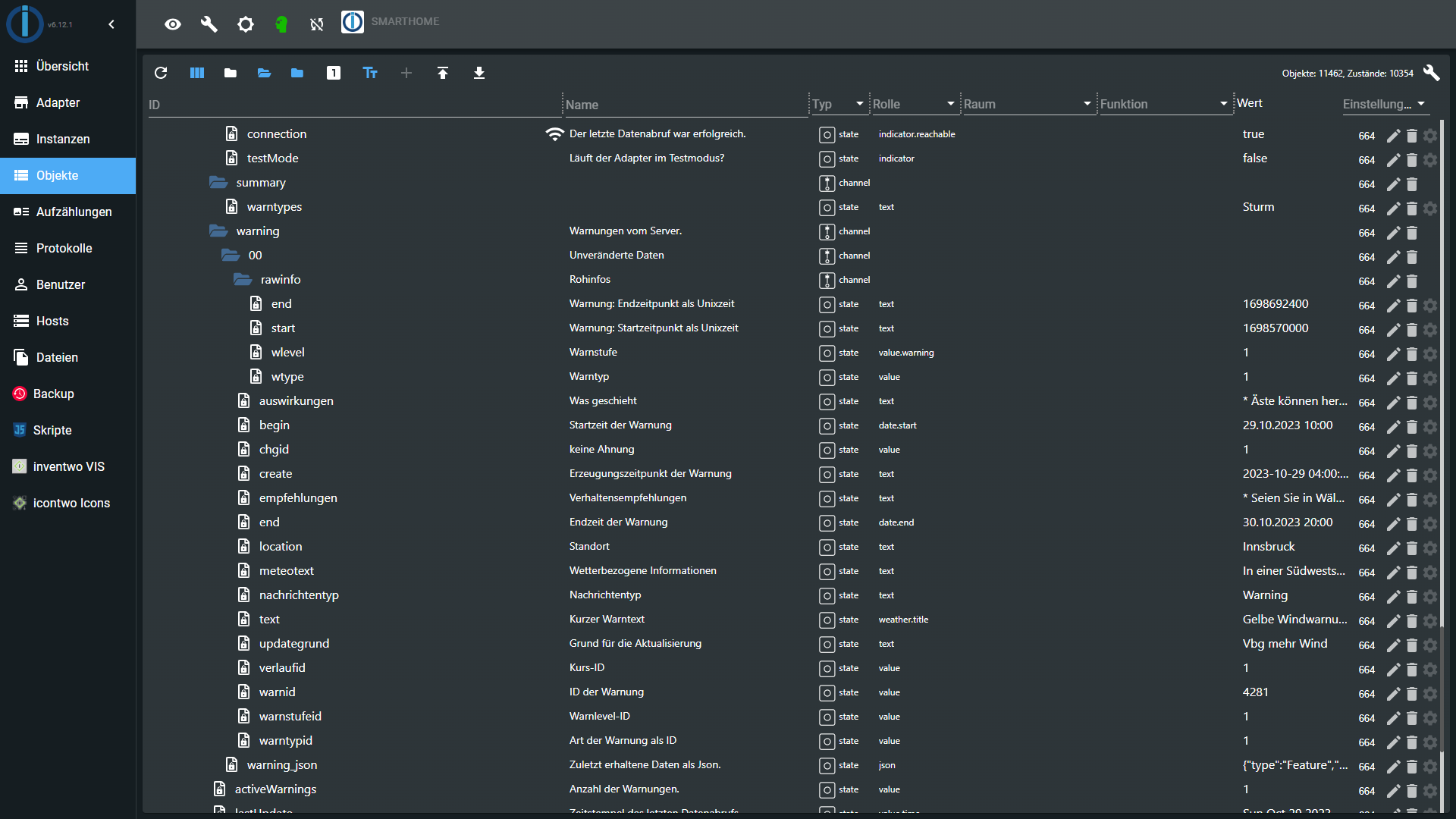Collapse the 00 folder
The height and width of the screenshot is (819, 1456).
click(x=231, y=255)
